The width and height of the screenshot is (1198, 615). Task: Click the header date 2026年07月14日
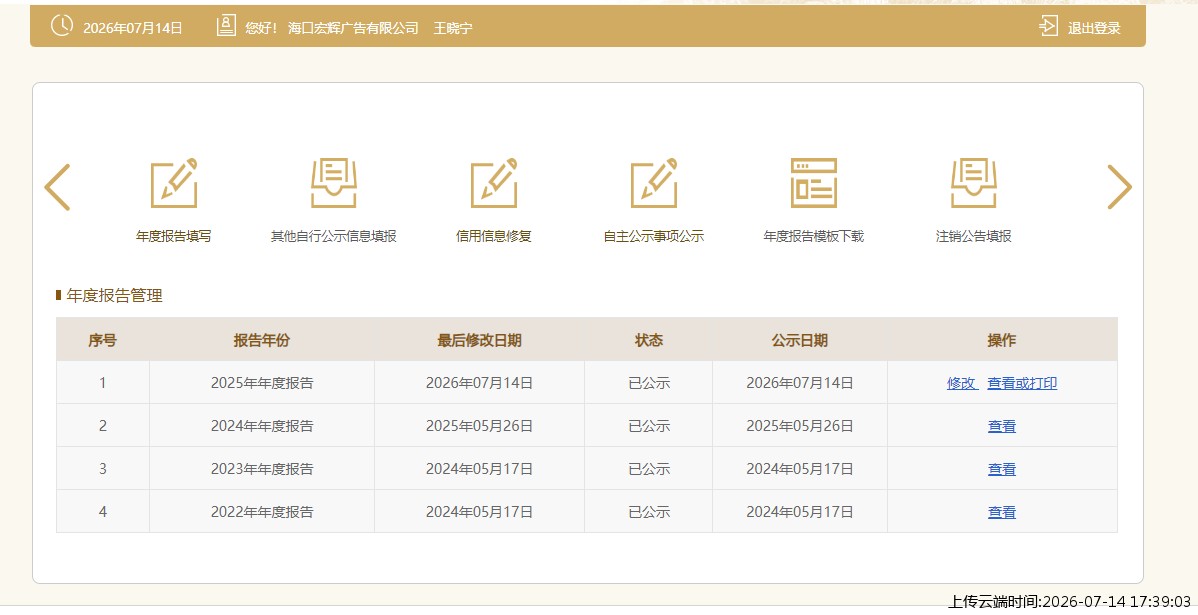(x=132, y=28)
